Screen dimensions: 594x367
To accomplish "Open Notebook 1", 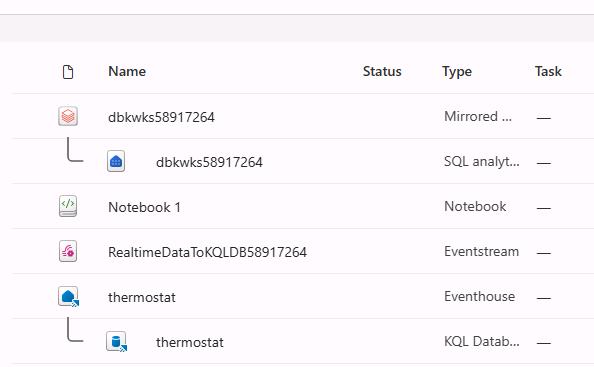I will tap(144, 207).
